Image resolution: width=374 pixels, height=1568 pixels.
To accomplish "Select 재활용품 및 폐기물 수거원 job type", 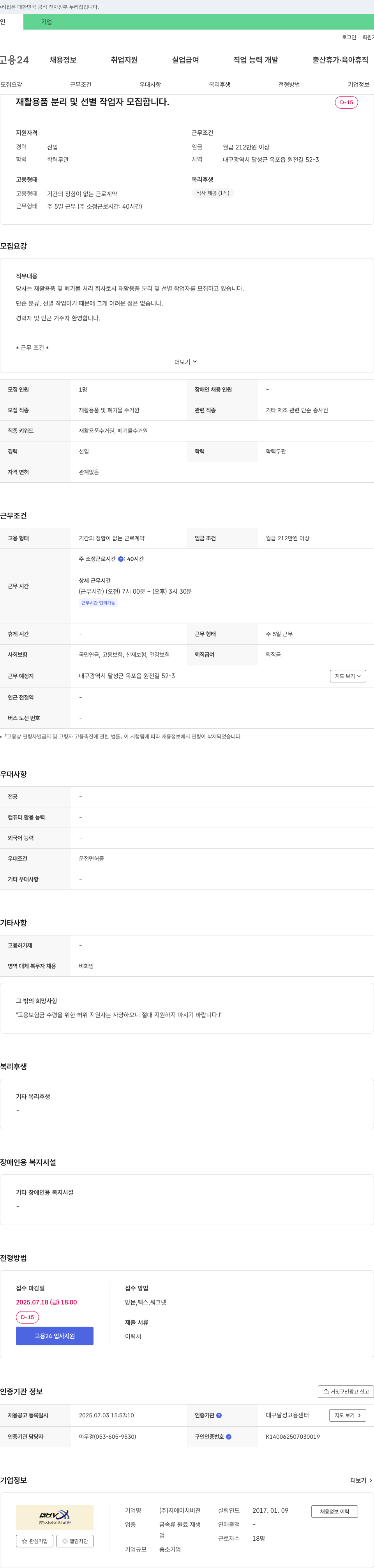I will click(109, 410).
